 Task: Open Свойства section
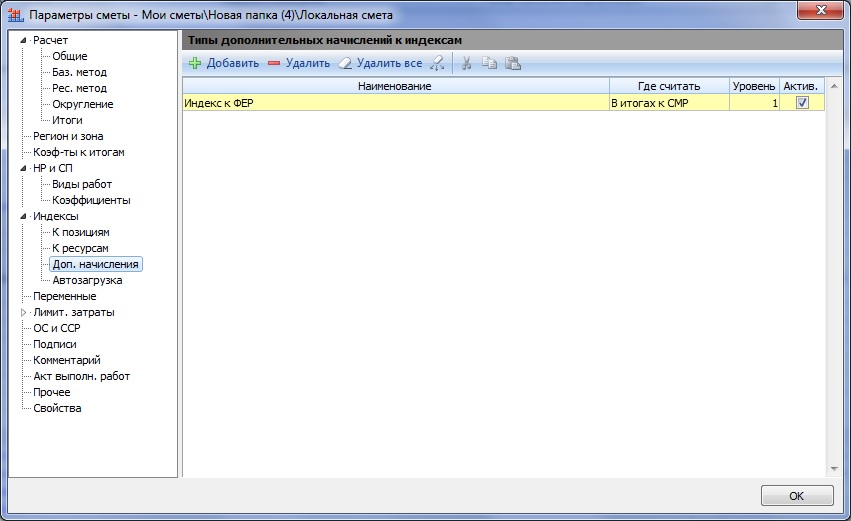[x=57, y=408]
